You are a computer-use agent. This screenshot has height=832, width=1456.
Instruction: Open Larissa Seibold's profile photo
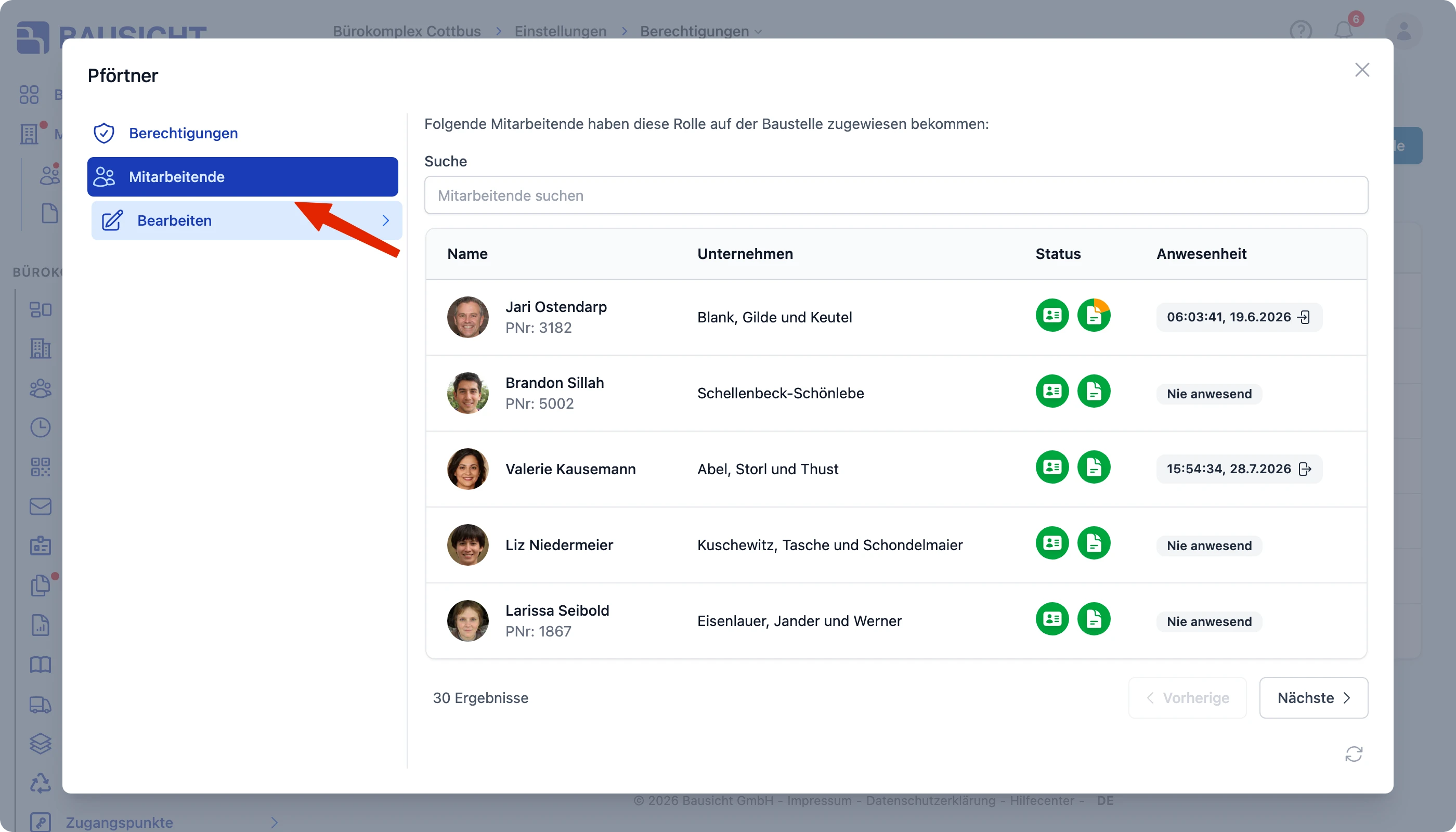pyautogui.click(x=467, y=621)
